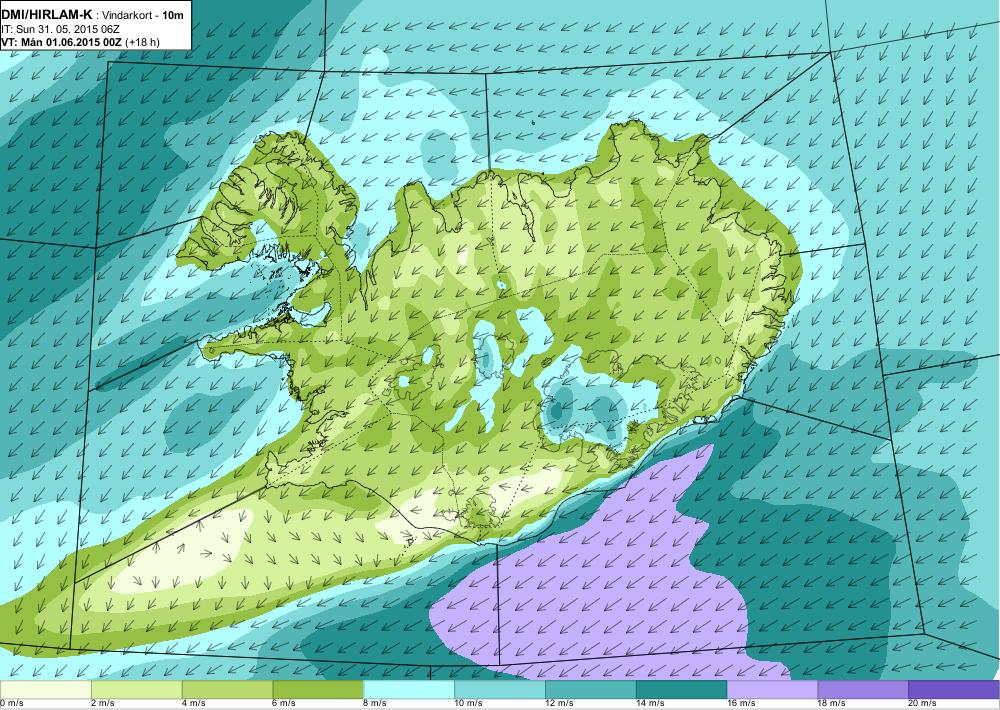
Task: Select the "16 m/s" legend label
Action: [741, 704]
